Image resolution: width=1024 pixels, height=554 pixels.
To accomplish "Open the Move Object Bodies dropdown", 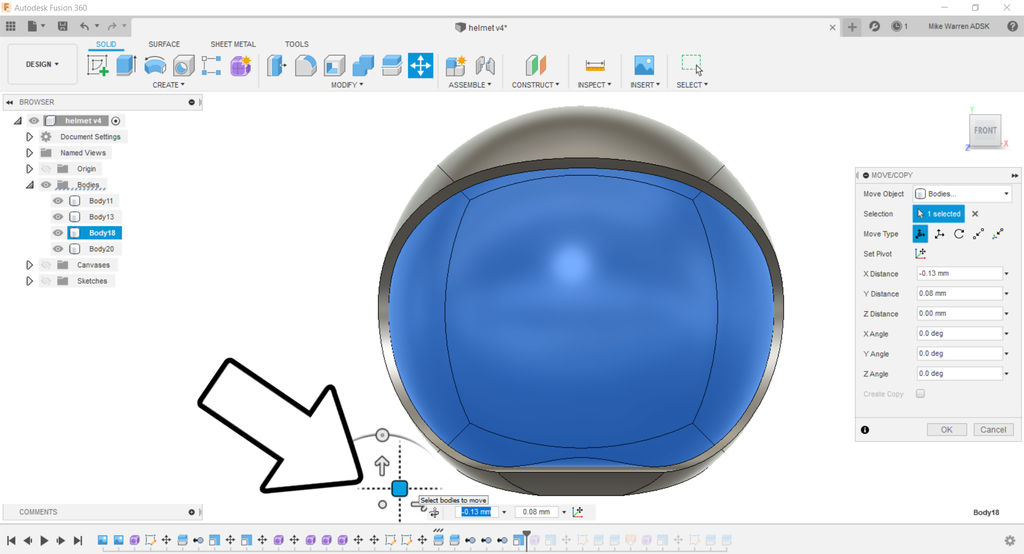I will click(x=961, y=194).
